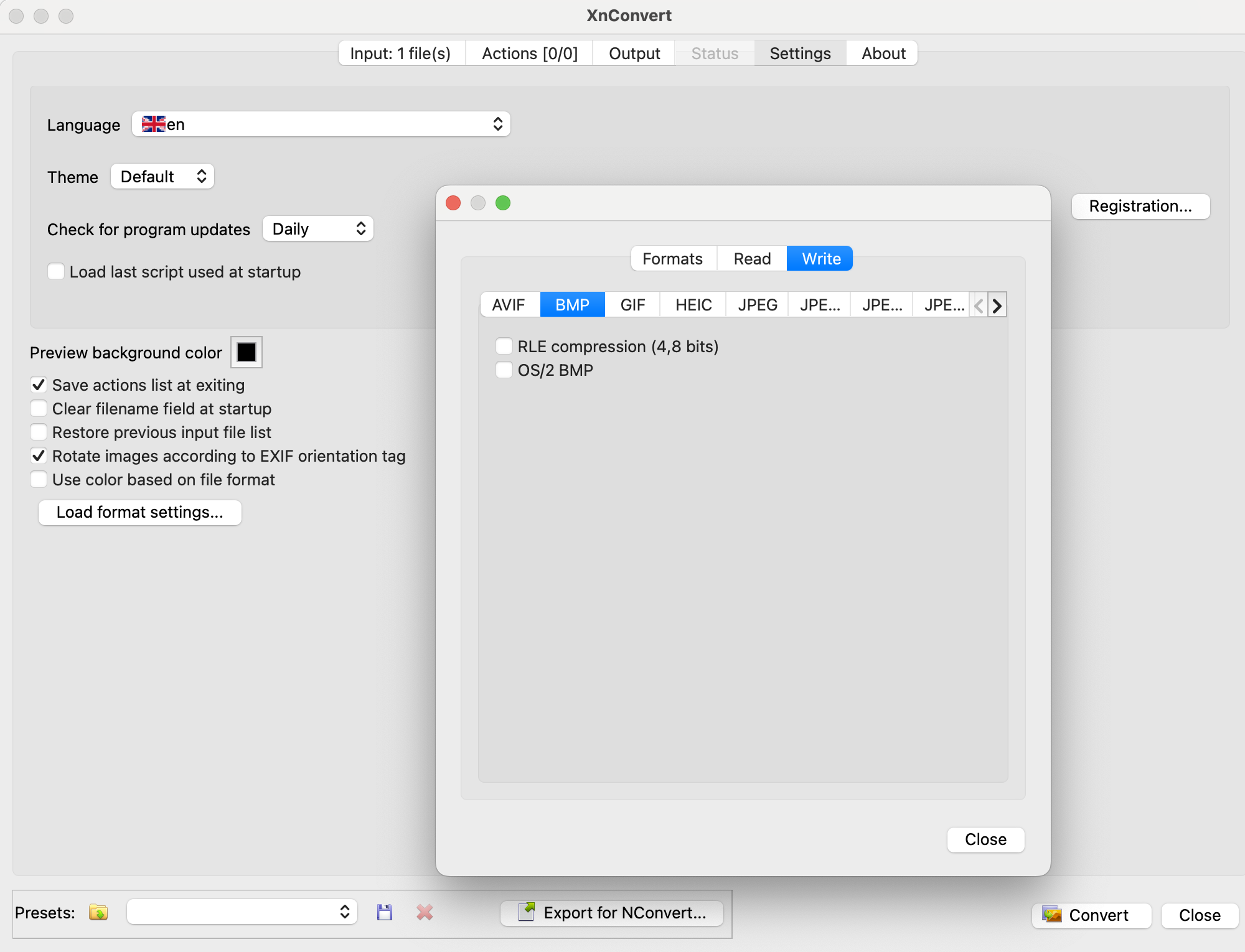1245x952 pixels.
Task: Close the main XnConvert window via Close button
Action: [x=1200, y=915]
